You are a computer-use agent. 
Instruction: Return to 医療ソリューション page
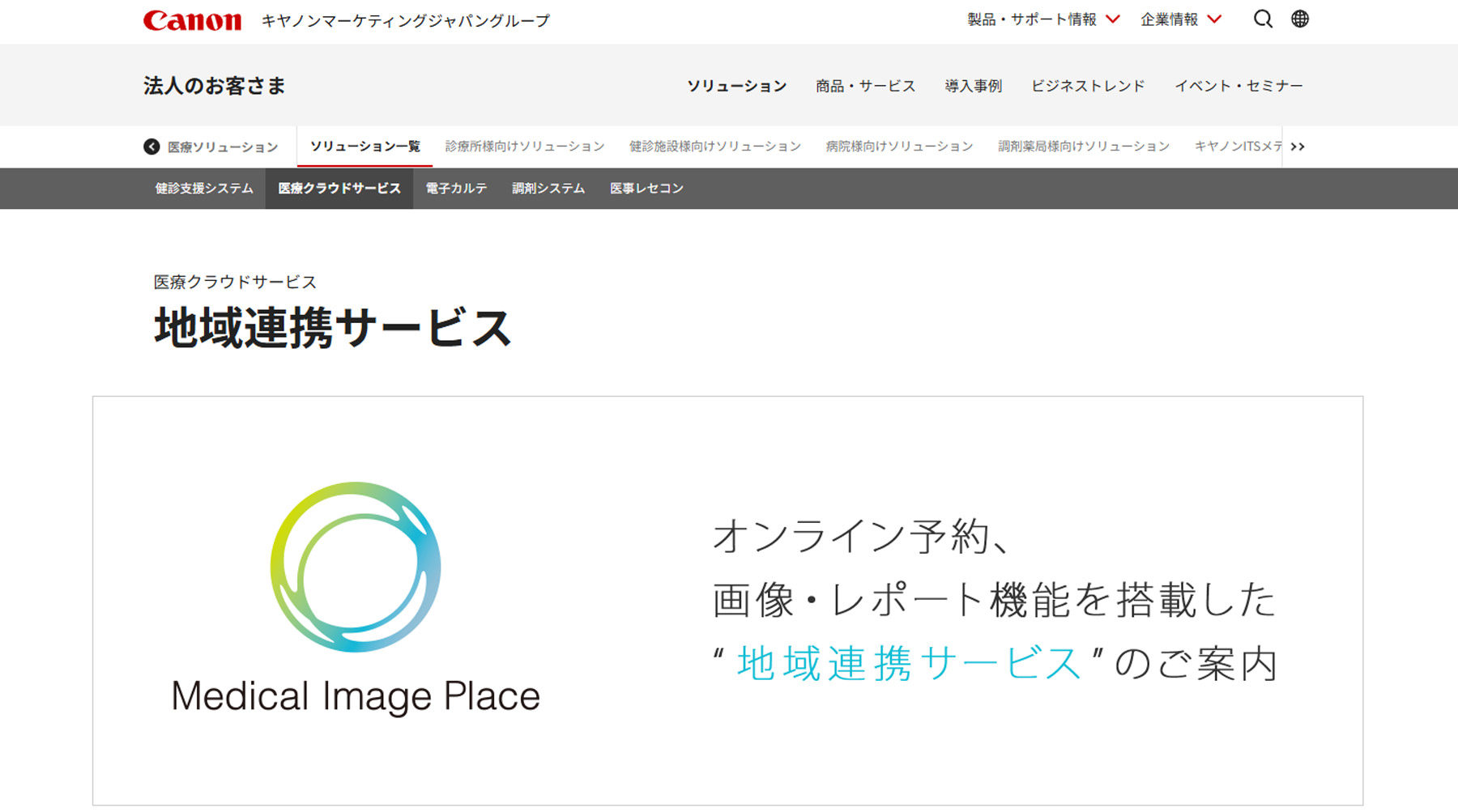pyautogui.click(x=223, y=147)
